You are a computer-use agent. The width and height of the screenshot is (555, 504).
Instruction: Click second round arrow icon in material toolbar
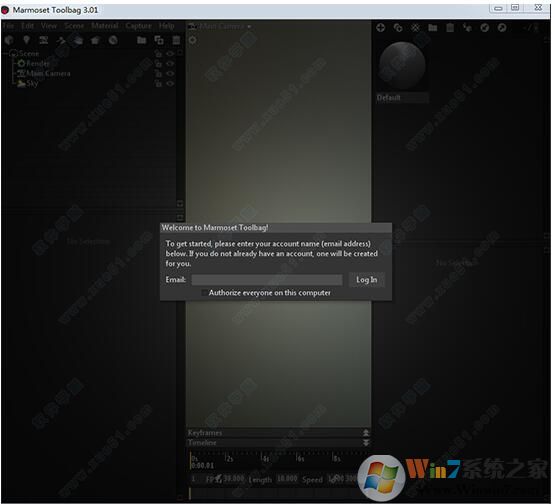click(x=502, y=28)
